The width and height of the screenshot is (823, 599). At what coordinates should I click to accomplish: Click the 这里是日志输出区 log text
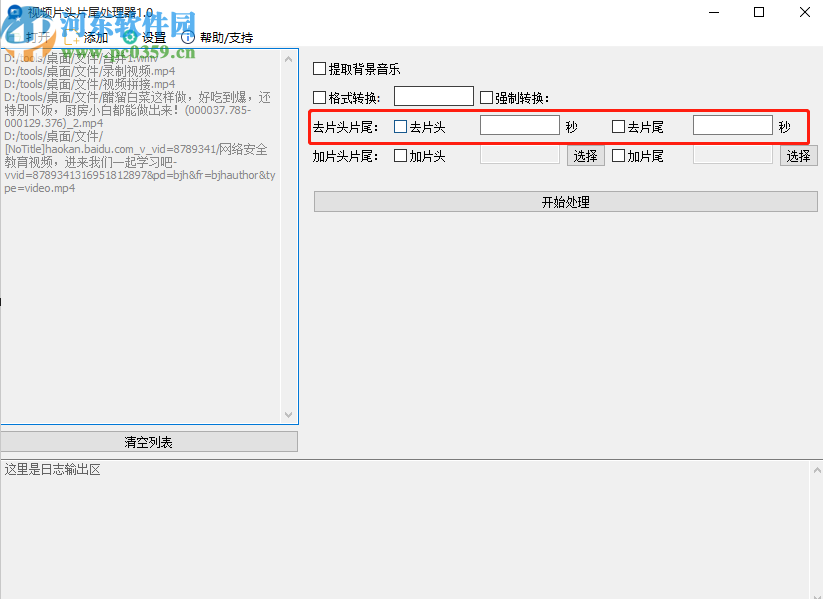click(x=52, y=469)
